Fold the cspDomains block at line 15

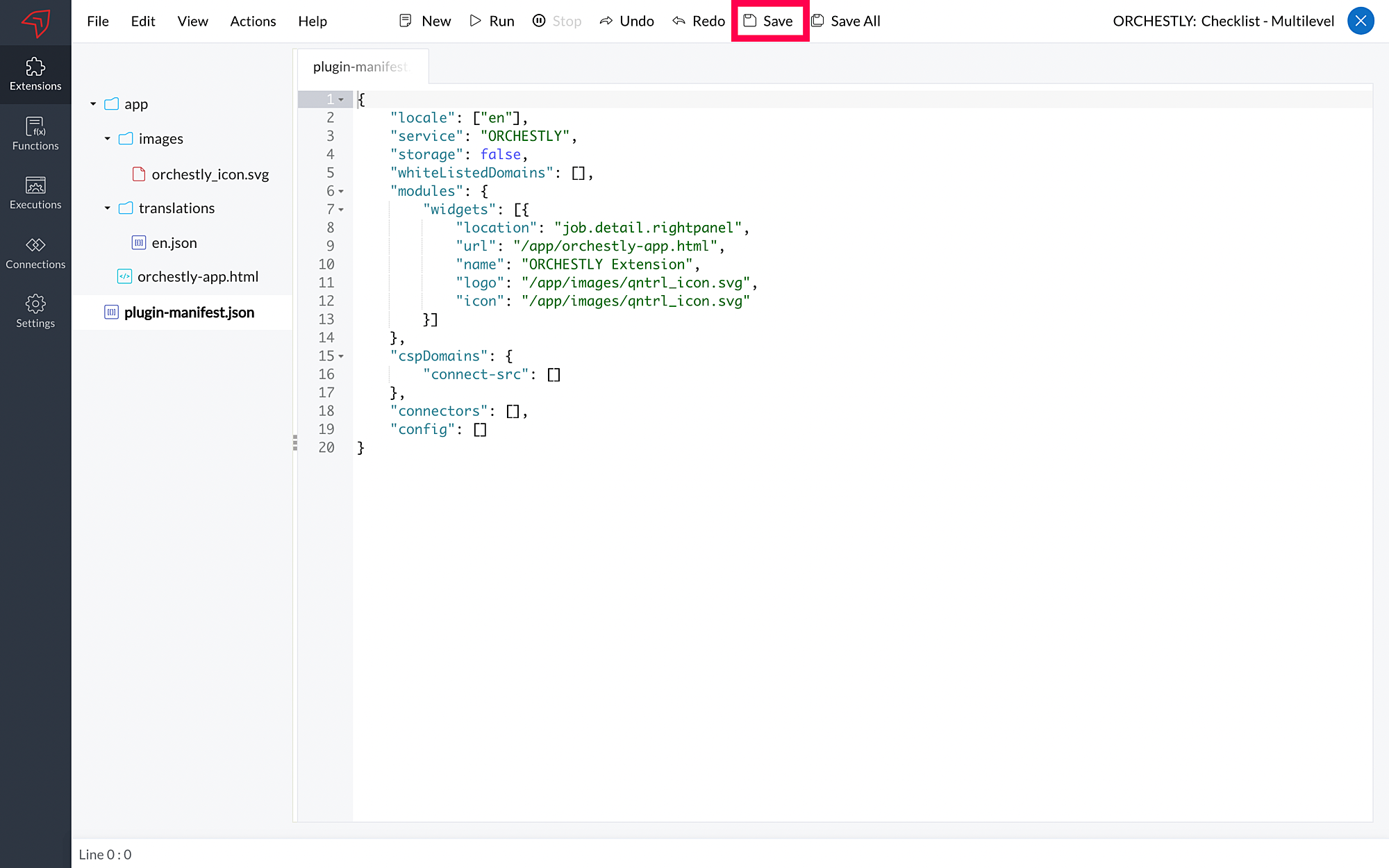[341, 356]
